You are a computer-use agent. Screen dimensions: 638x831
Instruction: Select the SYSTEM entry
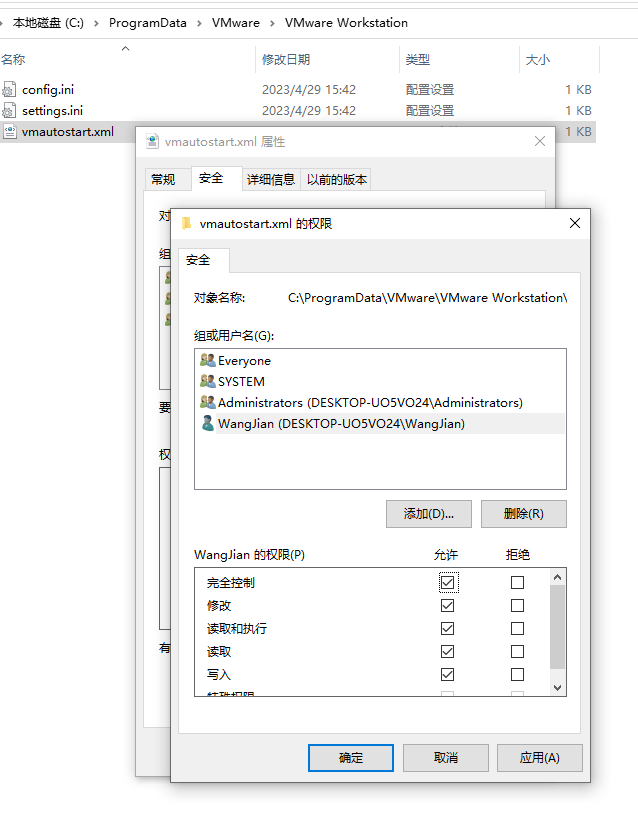click(x=241, y=382)
